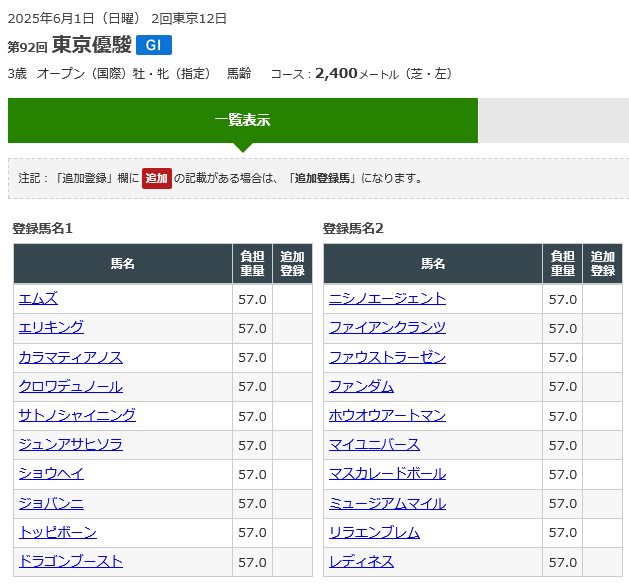Open horse link エムズ
This screenshot has width=629, height=587.
coord(38,298)
